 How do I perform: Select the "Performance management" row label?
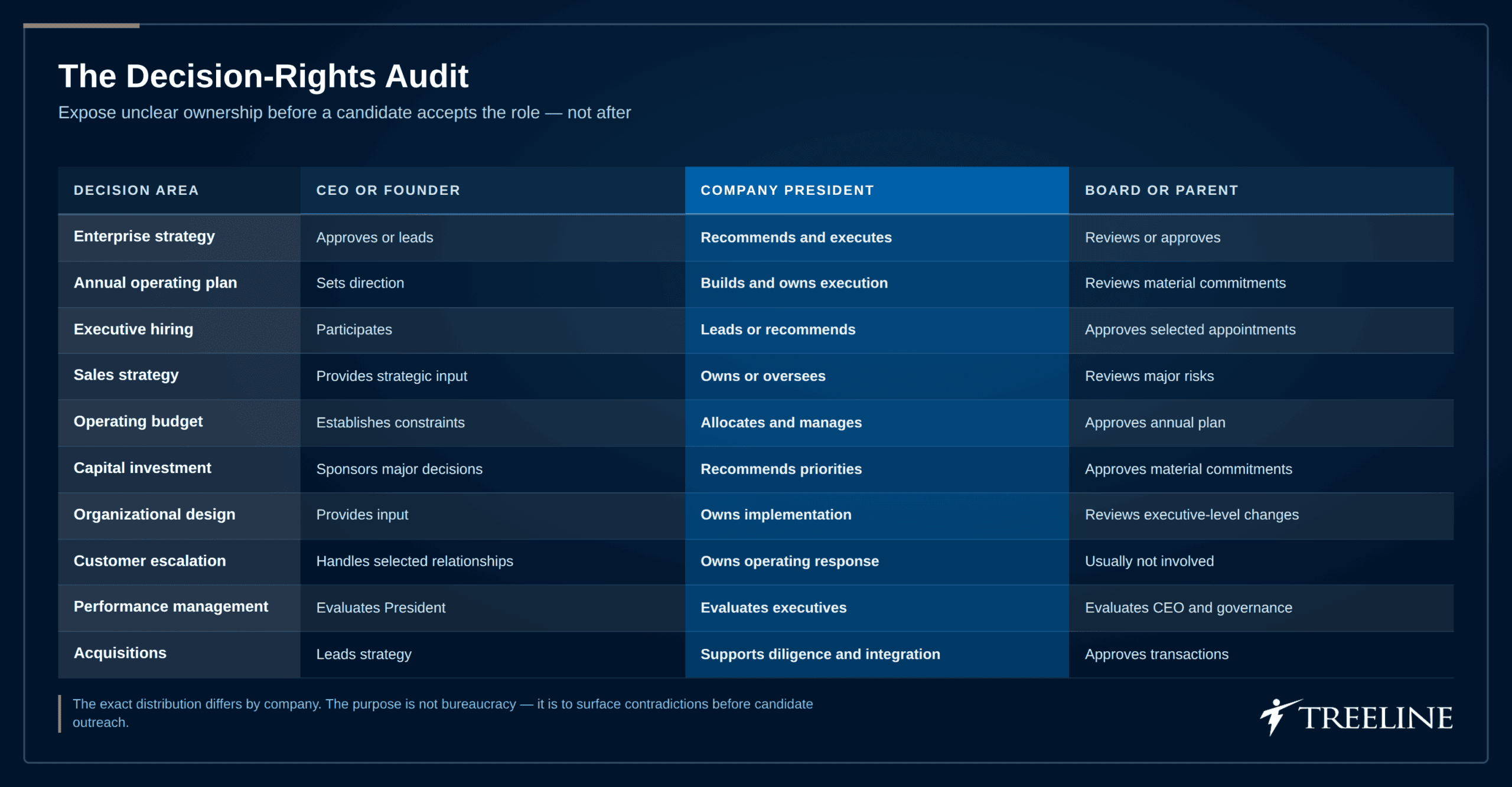[x=171, y=606]
